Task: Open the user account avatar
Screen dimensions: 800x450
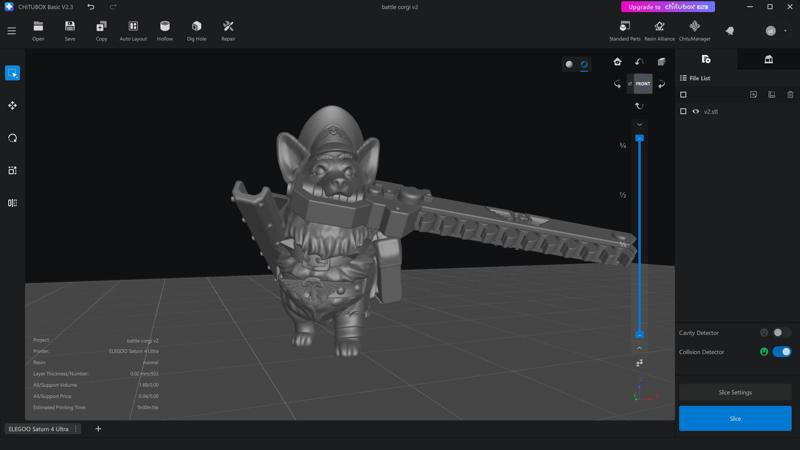Action: pos(770,31)
